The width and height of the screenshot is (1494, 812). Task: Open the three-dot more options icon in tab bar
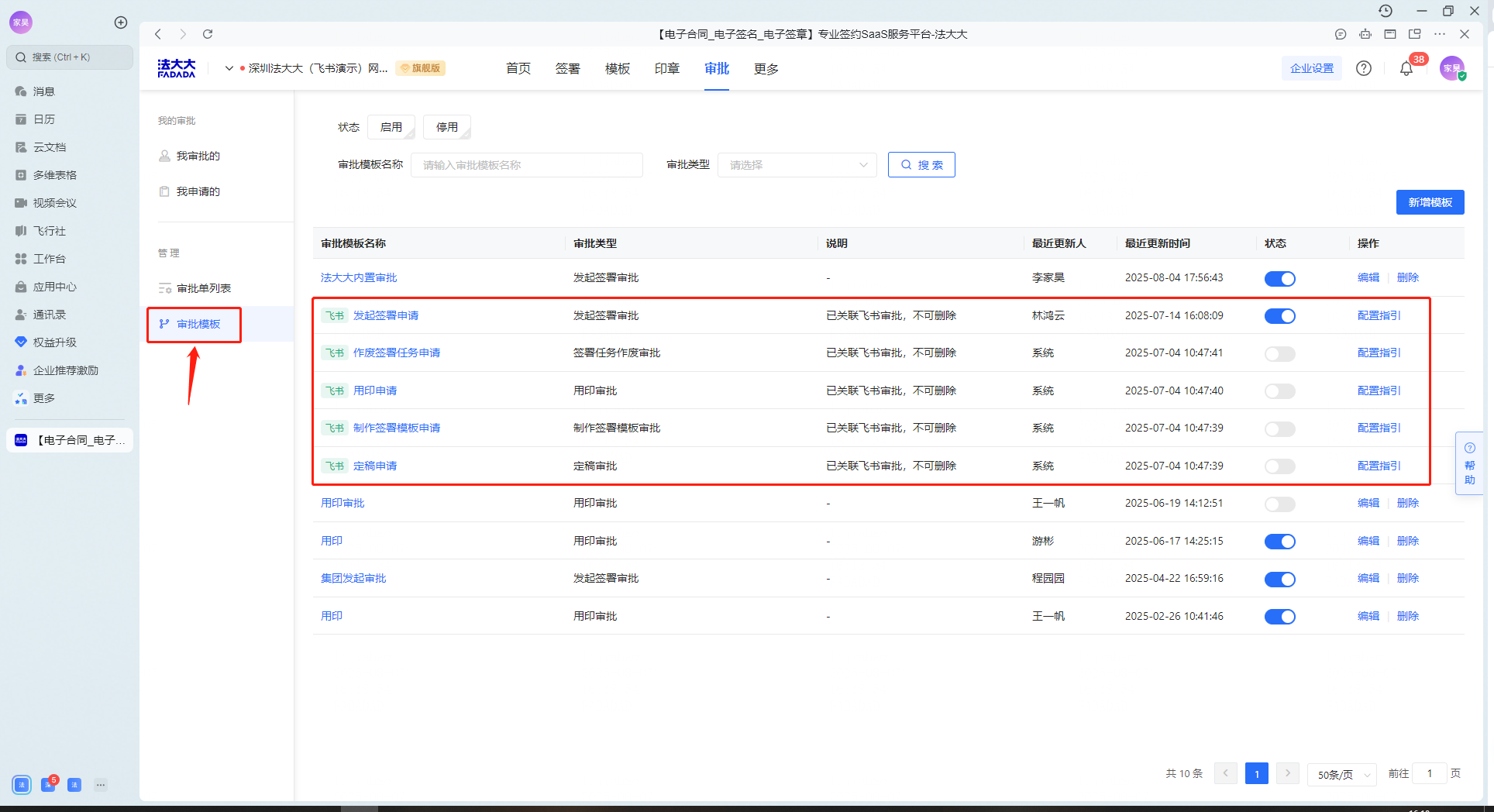(1440, 34)
